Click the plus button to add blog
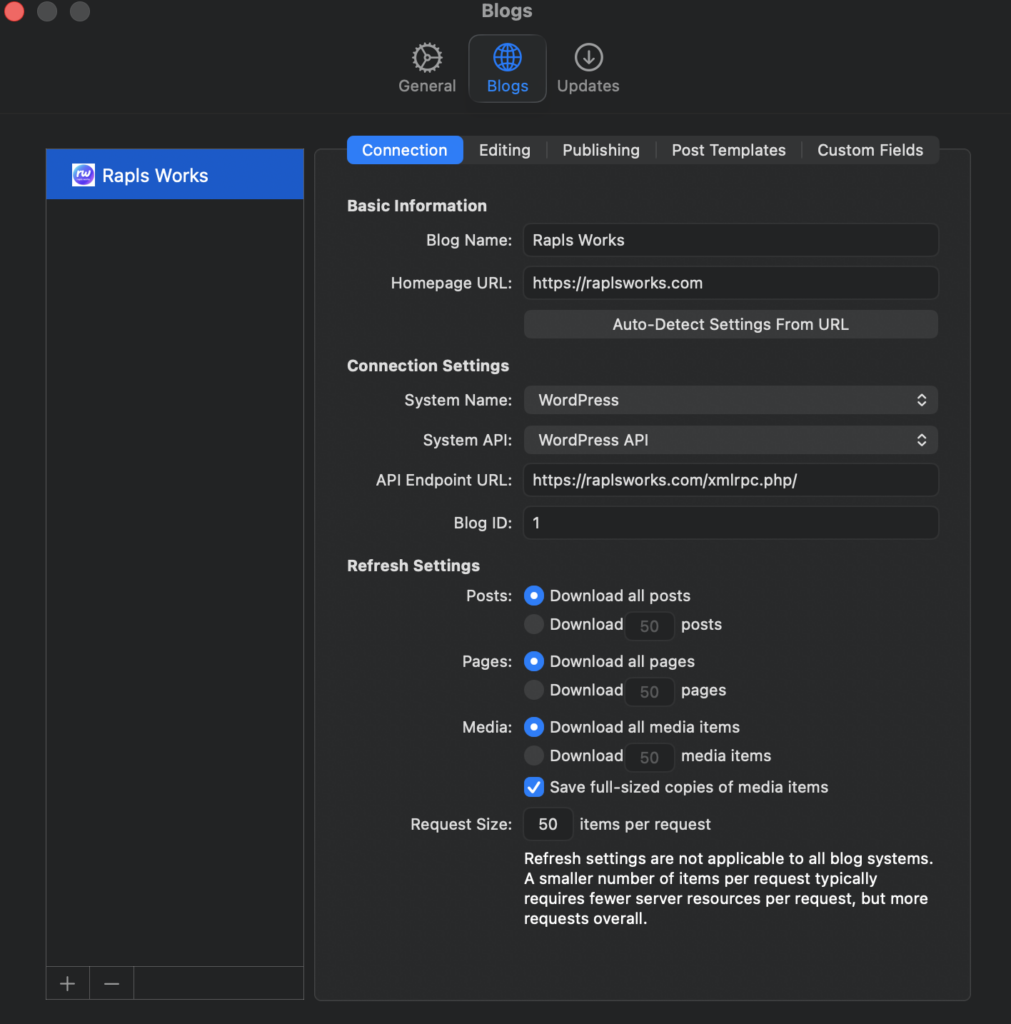The height and width of the screenshot is (1024, 1011). tap(67, 984)
